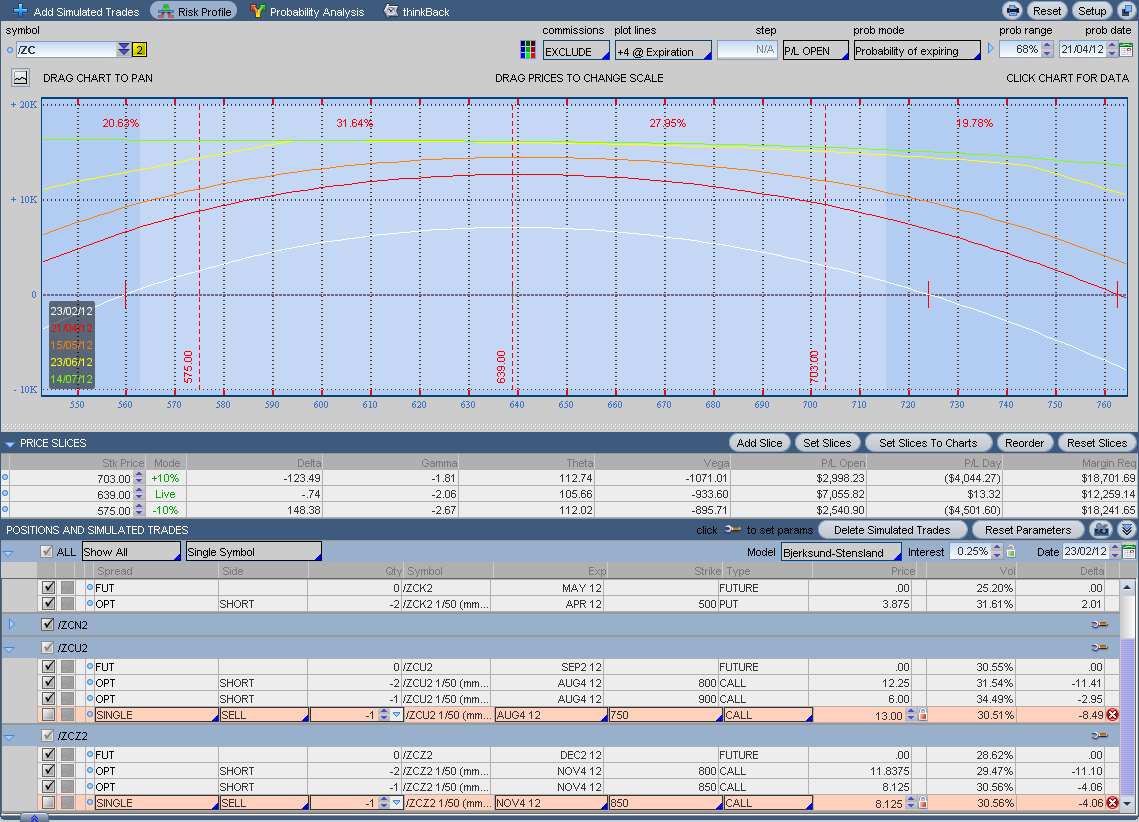Image resolution: width=1139 pixels, height=822 pixels.
Task: Click the colored grid icon beside commissions
Action: [x=528, y=50]
